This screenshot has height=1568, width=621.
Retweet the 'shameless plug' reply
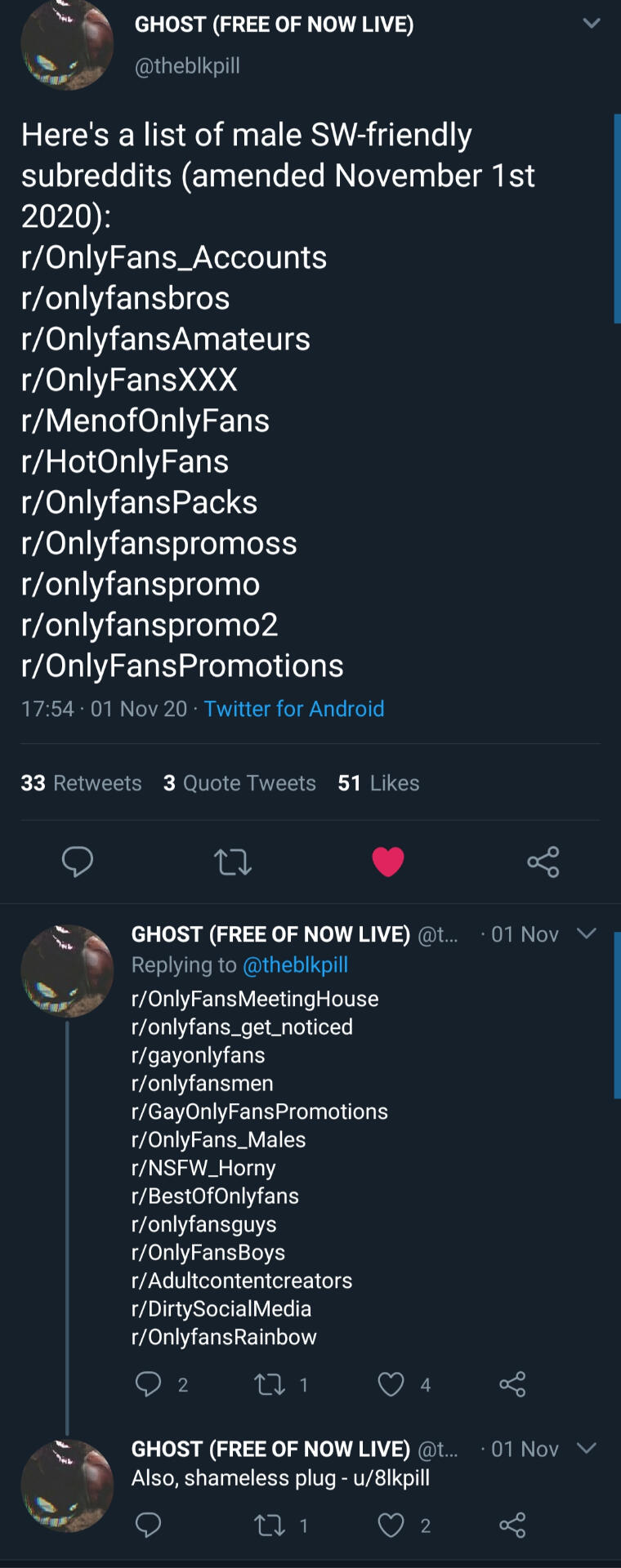(270, 1526)
